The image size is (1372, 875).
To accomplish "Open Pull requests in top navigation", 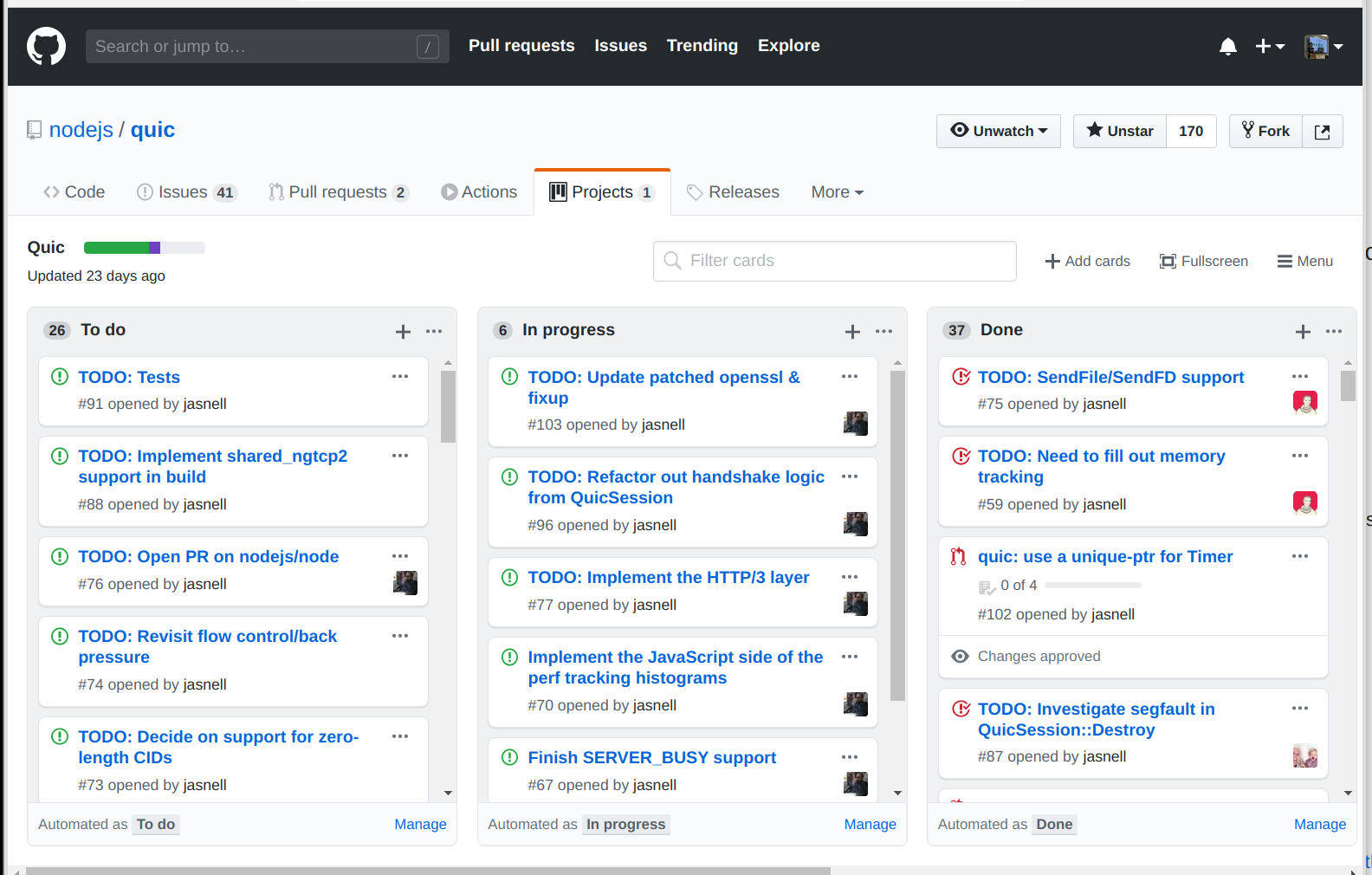I will [x=521, y=46].
